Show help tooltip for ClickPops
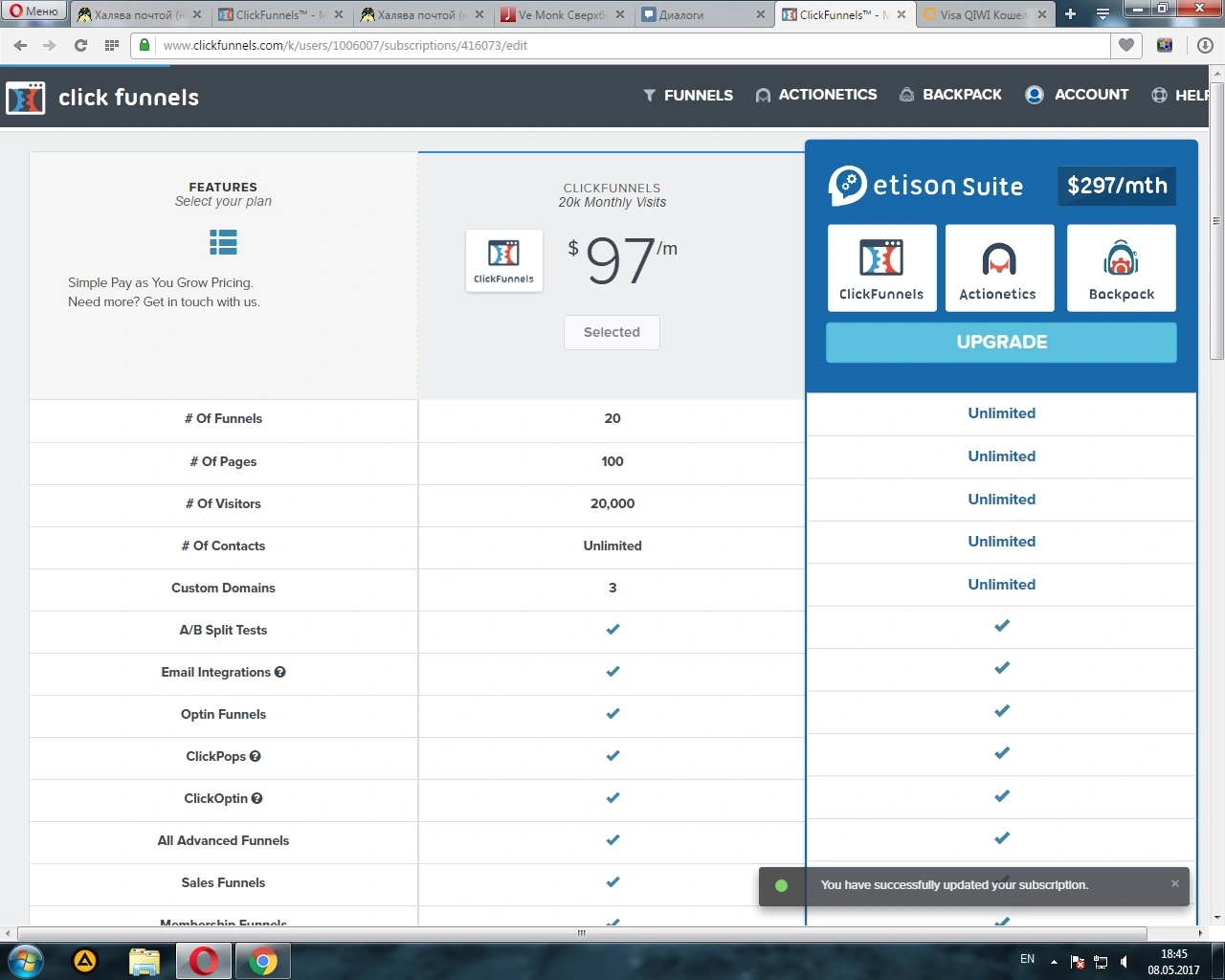The height and width of the screenshot is (980, 1225). point(256,756)
